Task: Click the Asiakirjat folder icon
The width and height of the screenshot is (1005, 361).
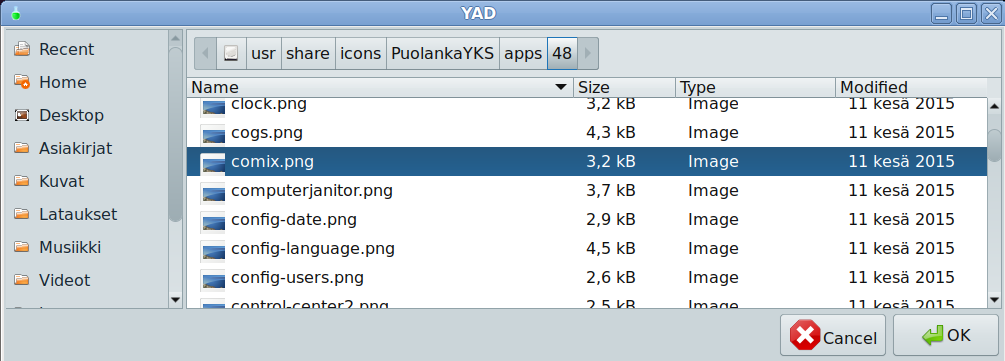Action: tap(22, 148)
